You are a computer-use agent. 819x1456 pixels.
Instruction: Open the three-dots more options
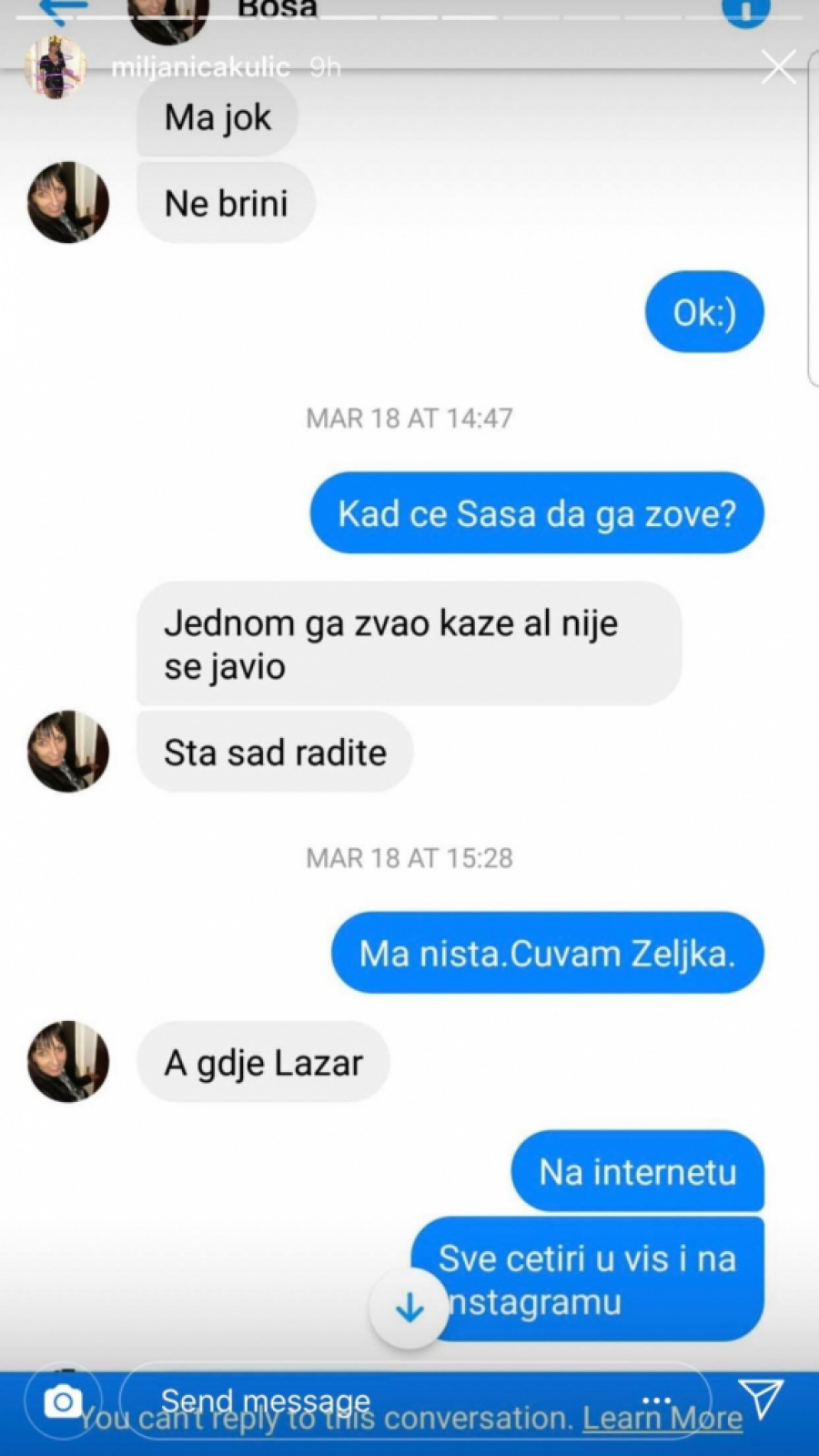point(656,1400)
